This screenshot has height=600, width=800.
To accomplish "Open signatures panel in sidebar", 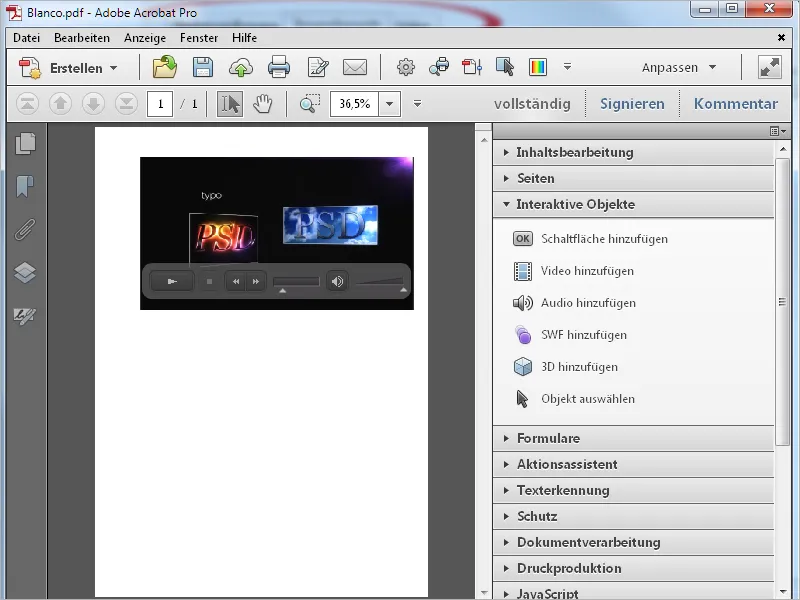I will (25, 315).
